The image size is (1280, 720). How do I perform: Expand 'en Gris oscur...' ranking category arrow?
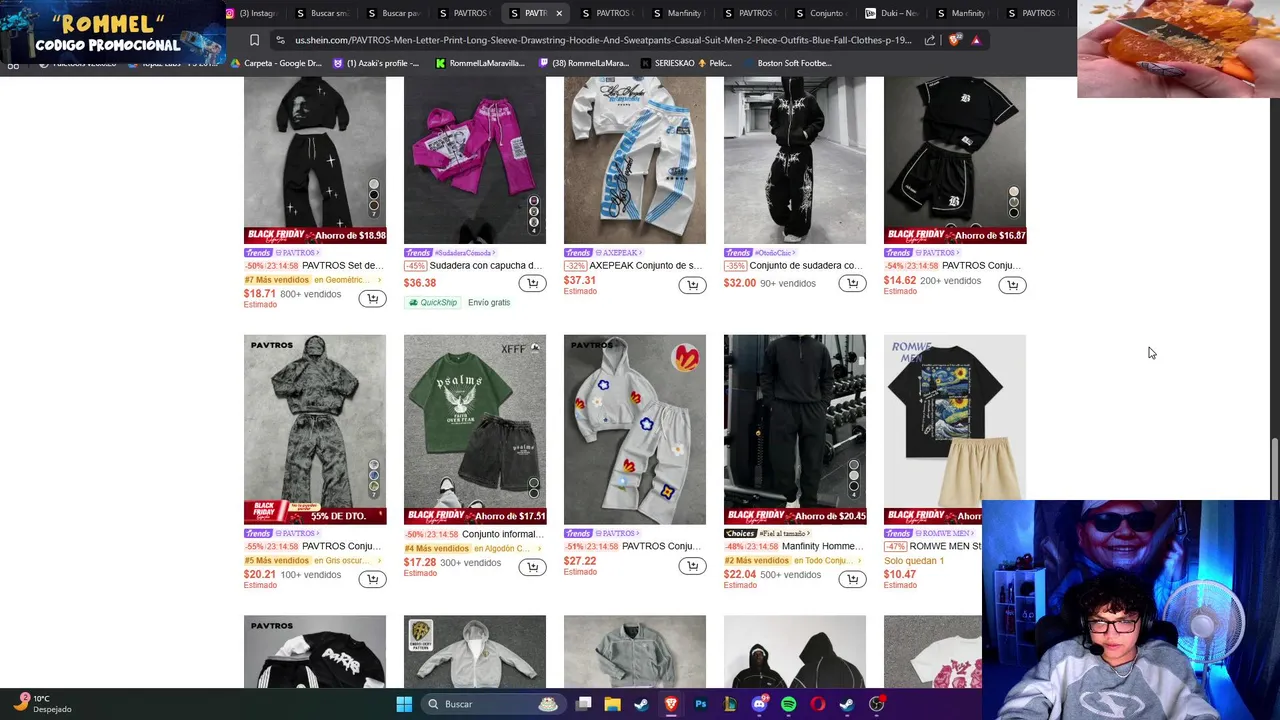(x=379, y=561)
